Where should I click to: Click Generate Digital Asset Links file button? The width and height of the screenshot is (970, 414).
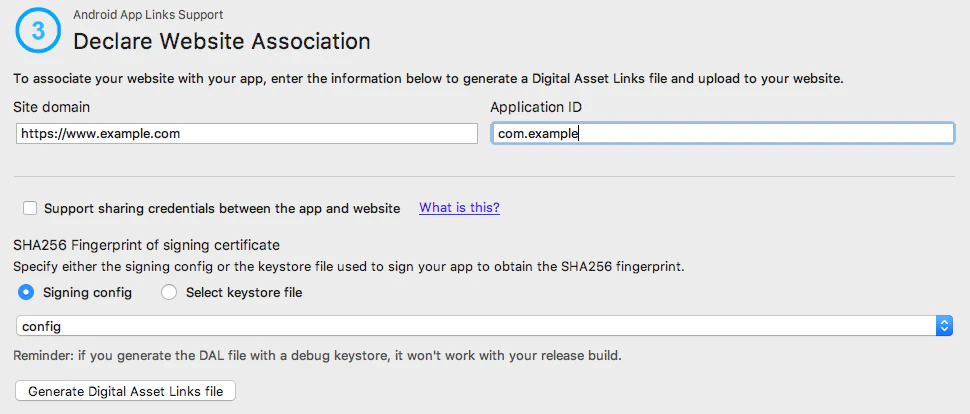pos(125,391)
